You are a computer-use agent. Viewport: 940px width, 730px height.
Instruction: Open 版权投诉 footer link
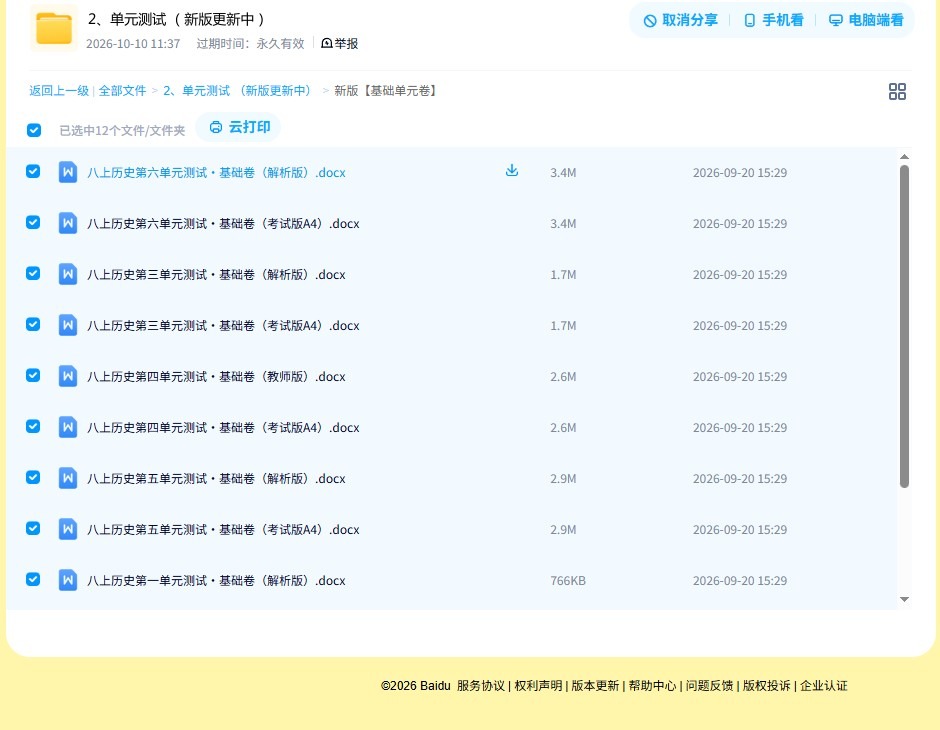pos(766,686)
